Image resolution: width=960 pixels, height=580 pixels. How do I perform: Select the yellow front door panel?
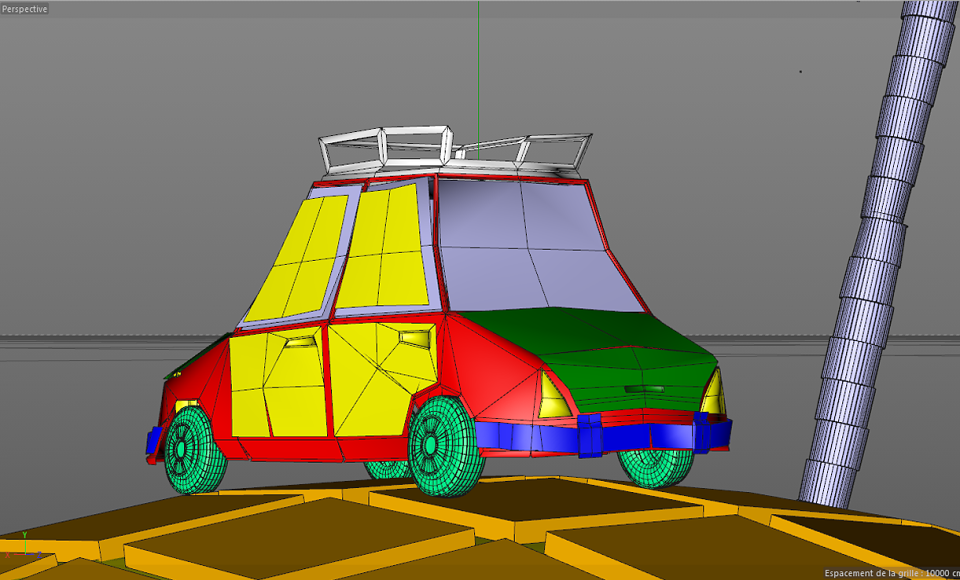(x=381, y=379)
